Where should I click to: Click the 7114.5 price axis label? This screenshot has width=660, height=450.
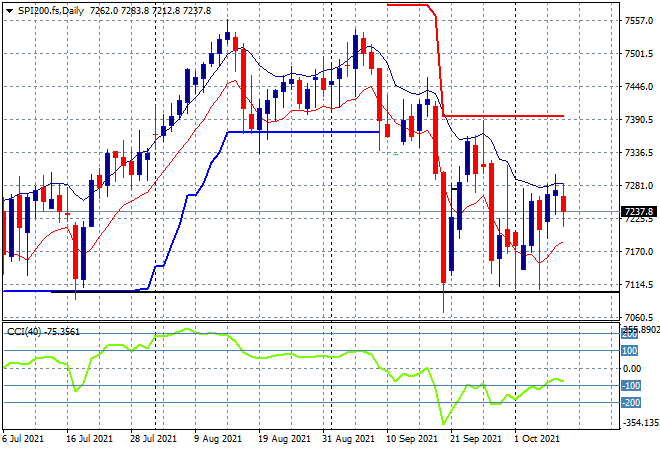tap(639, 285)
